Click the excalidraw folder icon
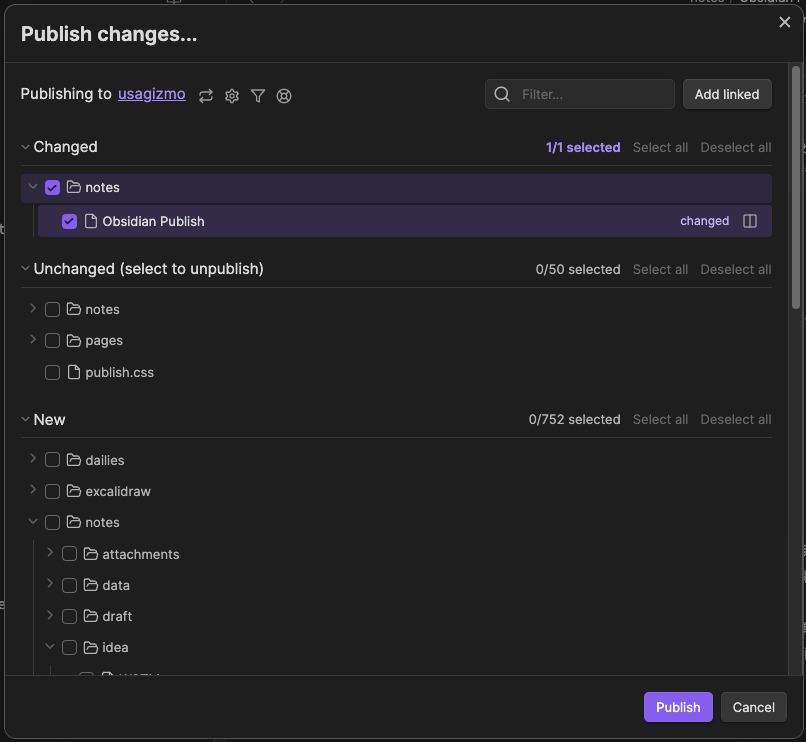The width and height of the screenshot is (806, 742). pos(74,491)
